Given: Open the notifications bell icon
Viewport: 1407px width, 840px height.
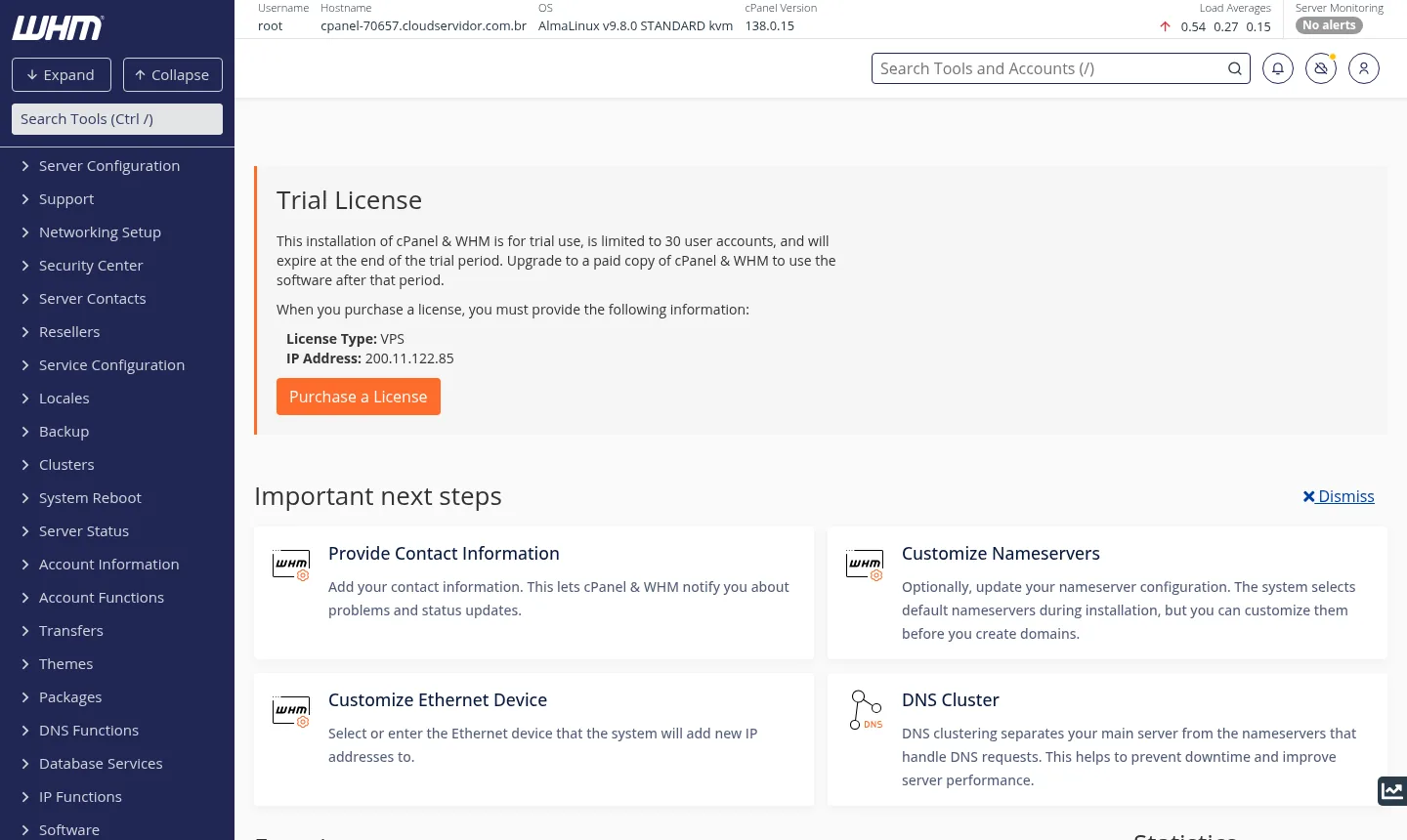Looking at the screenshot, I should (x=1278, y=68).
